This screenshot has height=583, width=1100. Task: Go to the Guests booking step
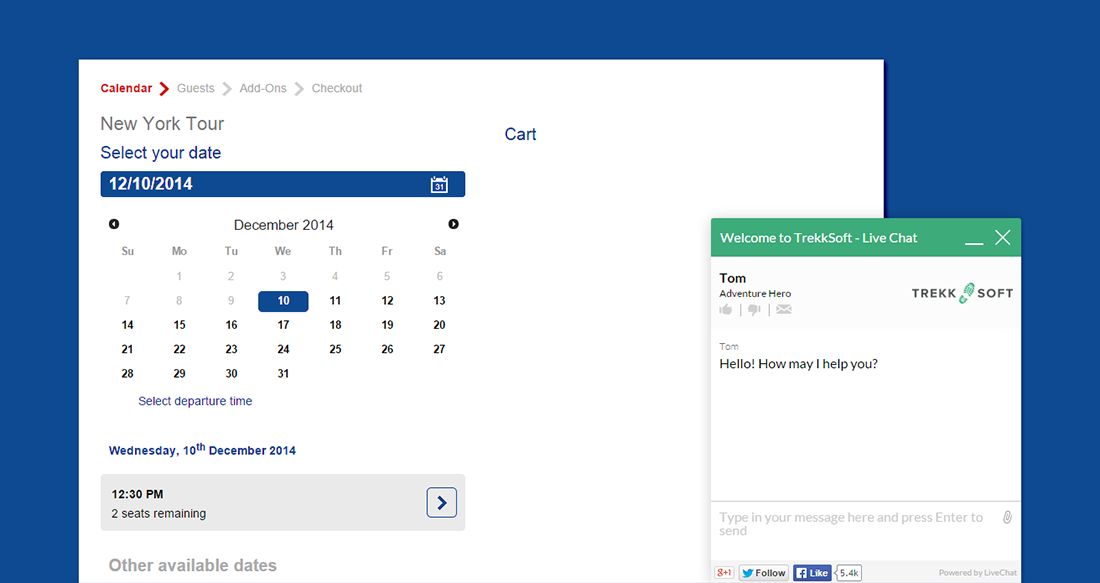coord(195,89)
